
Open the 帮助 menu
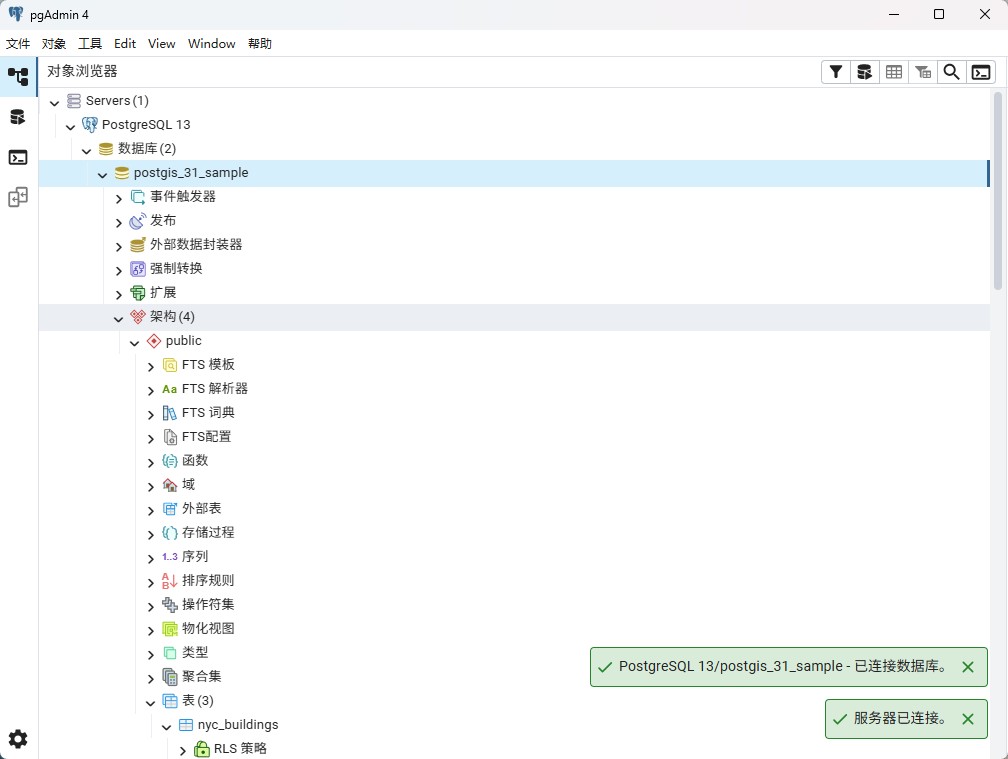260,44
